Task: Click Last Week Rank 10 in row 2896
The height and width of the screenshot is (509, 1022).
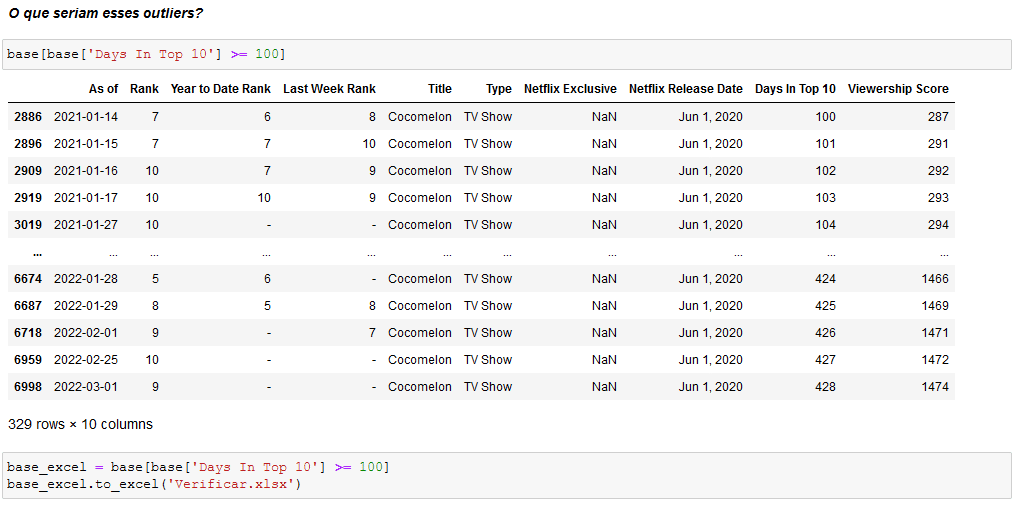Action: click(369, 143)
